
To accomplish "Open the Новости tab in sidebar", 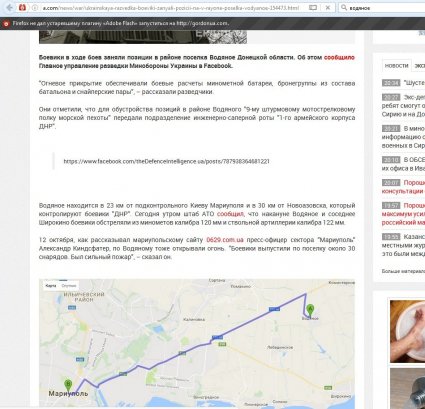I will click(x=396, y=66).
